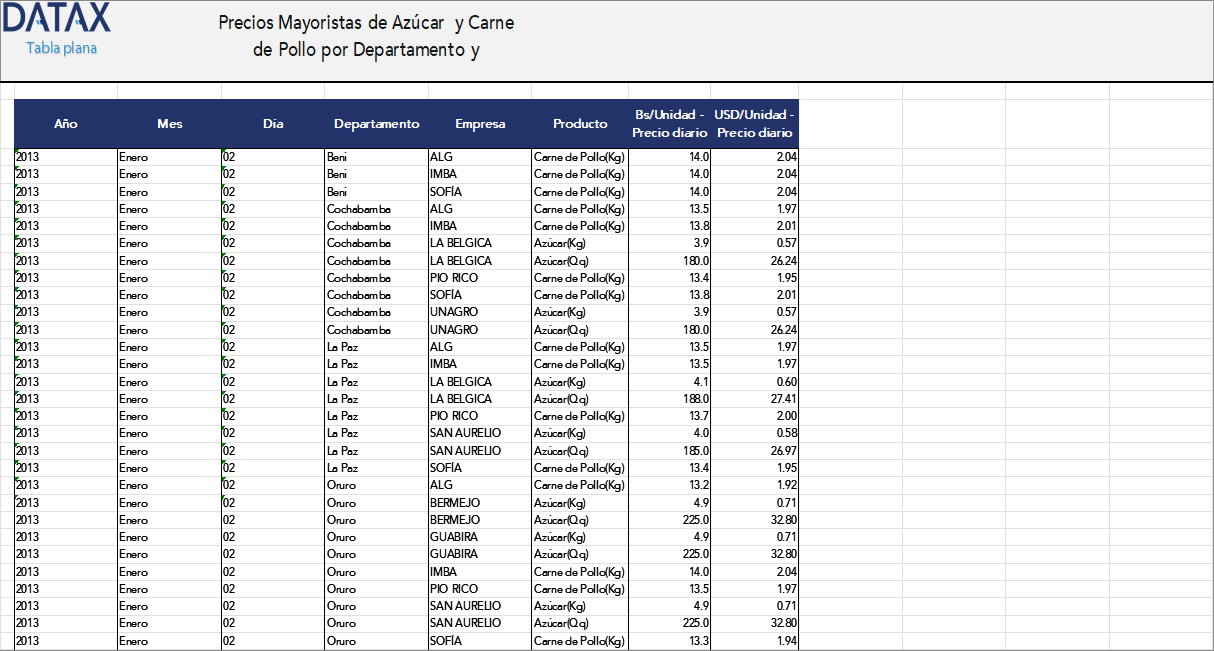
Task: Select a "Carne de Pollo(Kg)" producto cell
Action: [x=578, y=157]
